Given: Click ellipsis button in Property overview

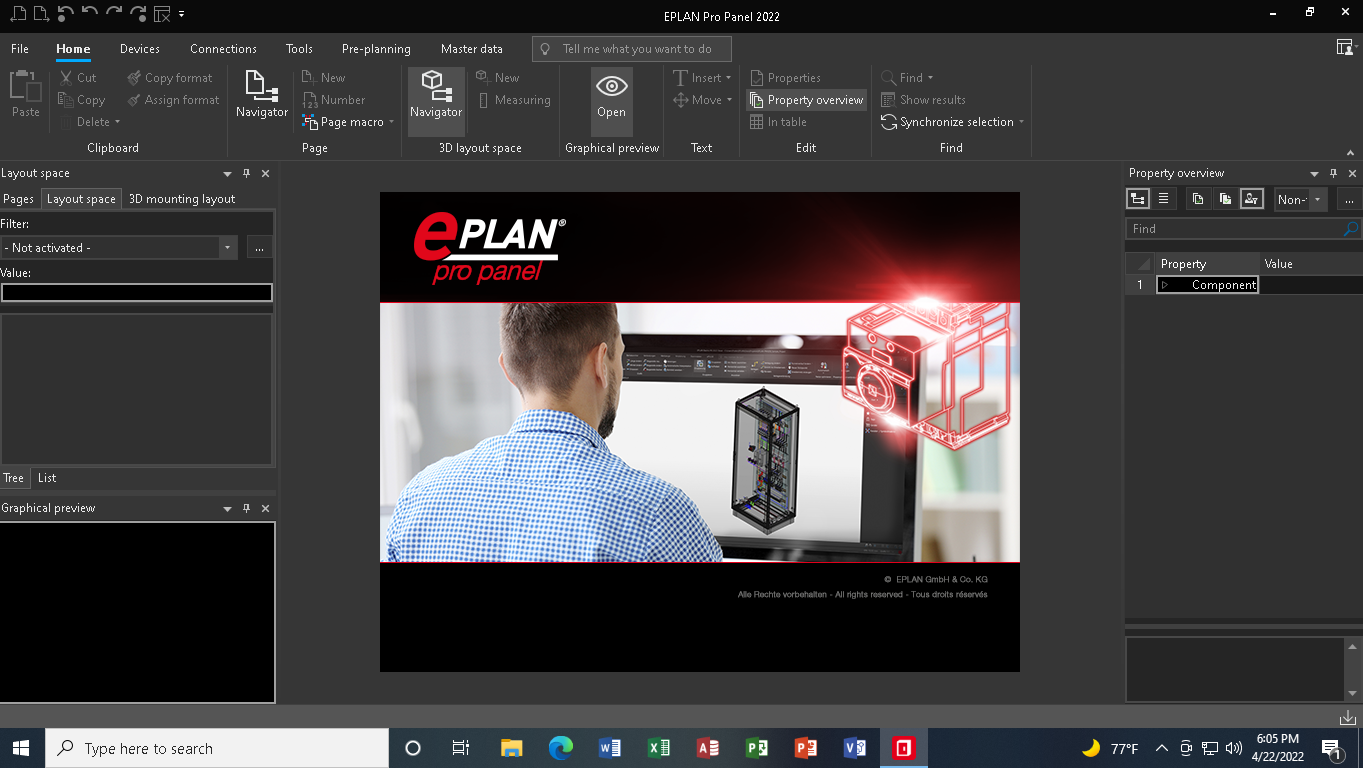Looking at the screenshot, I should click(x=1349, y=199).
